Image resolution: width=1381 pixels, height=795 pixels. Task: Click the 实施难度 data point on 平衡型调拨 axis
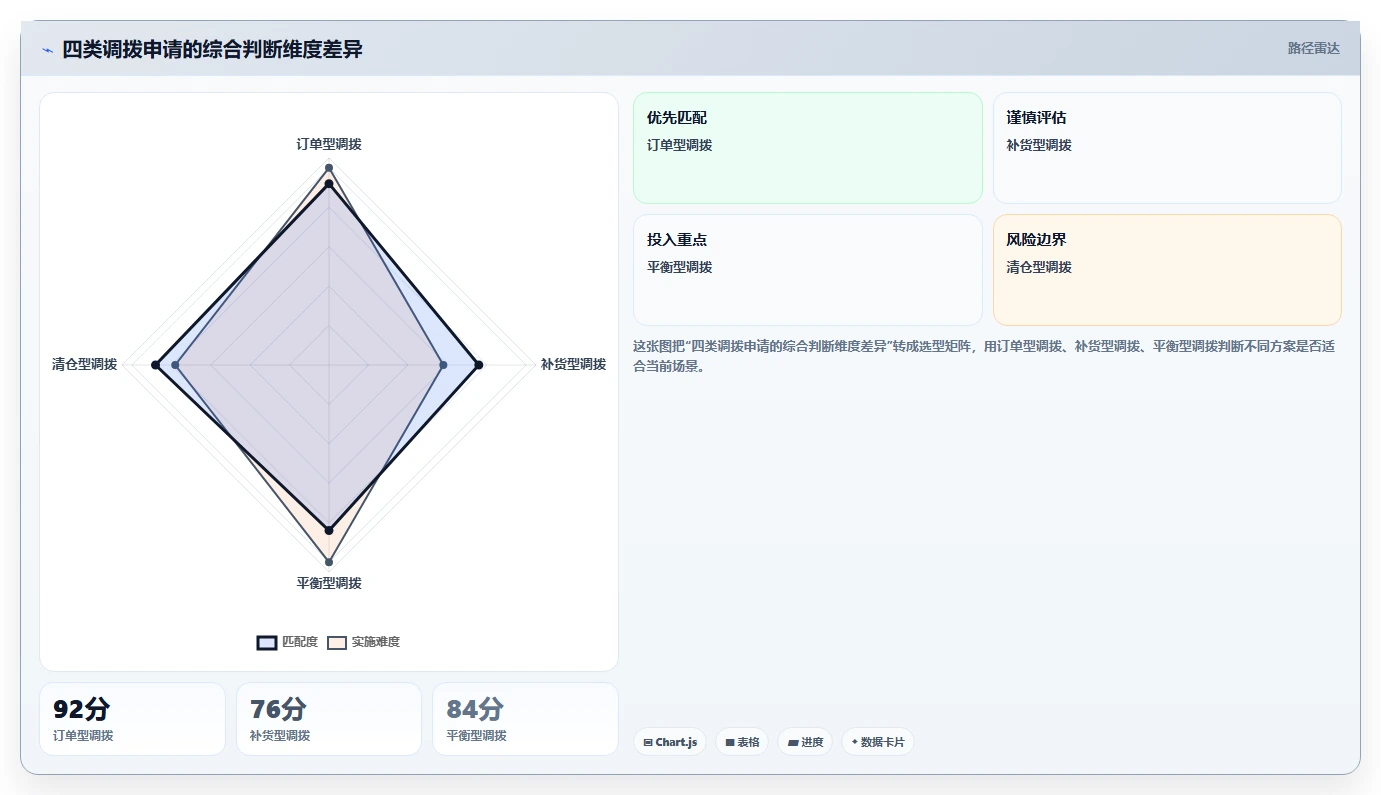[329, 562]
